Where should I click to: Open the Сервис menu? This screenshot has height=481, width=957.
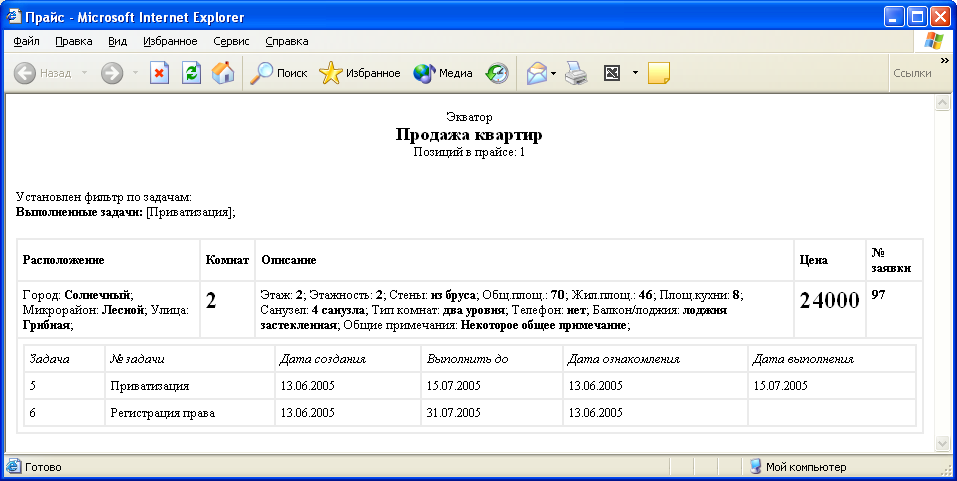pyautogui.click(x=231, y=42)
